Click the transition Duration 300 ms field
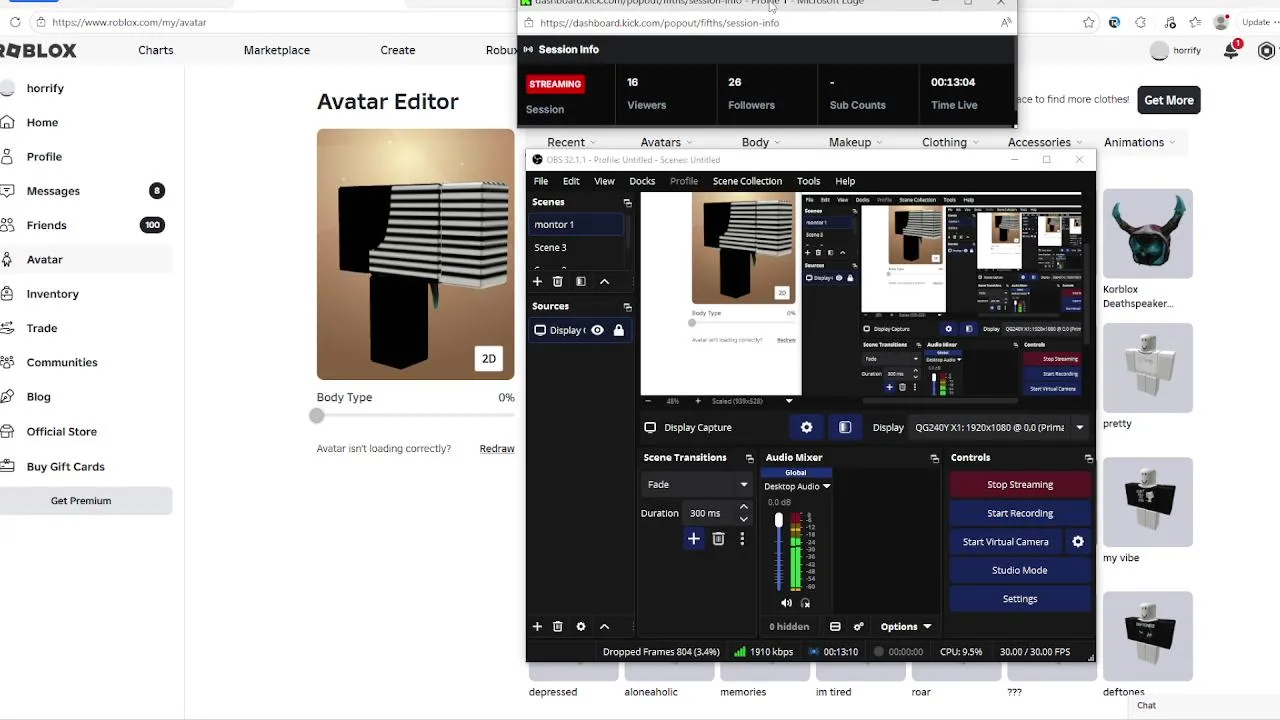Viewport: 1280px width, 720px height. coord(711,514)
